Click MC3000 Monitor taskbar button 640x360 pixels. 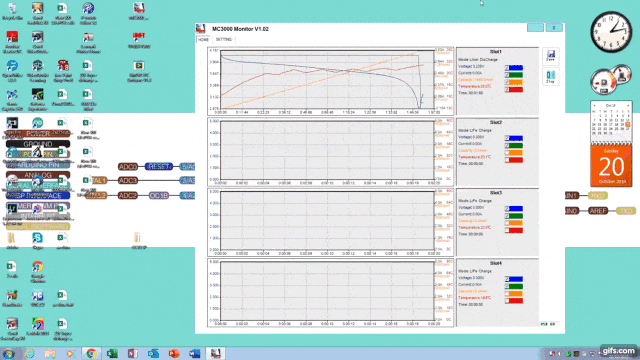pyautogui.click(x=215, y=353)
